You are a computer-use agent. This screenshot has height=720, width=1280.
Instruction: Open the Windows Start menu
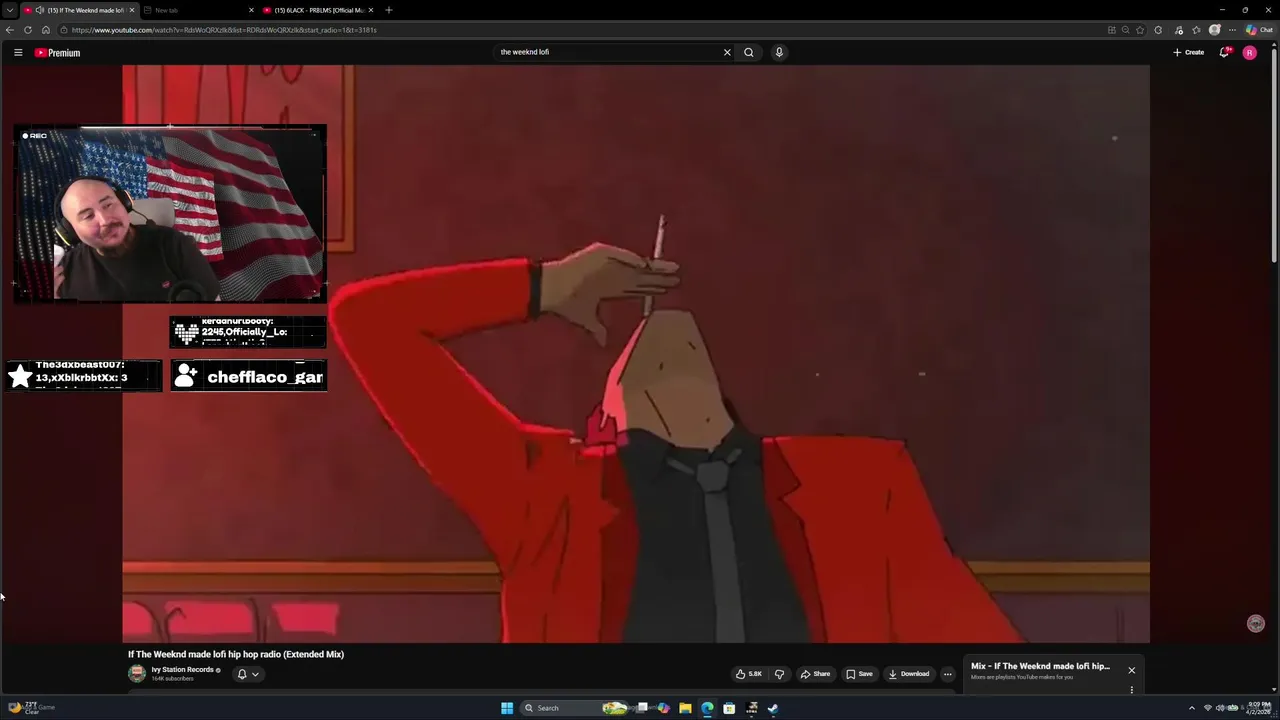coord(507,708)
